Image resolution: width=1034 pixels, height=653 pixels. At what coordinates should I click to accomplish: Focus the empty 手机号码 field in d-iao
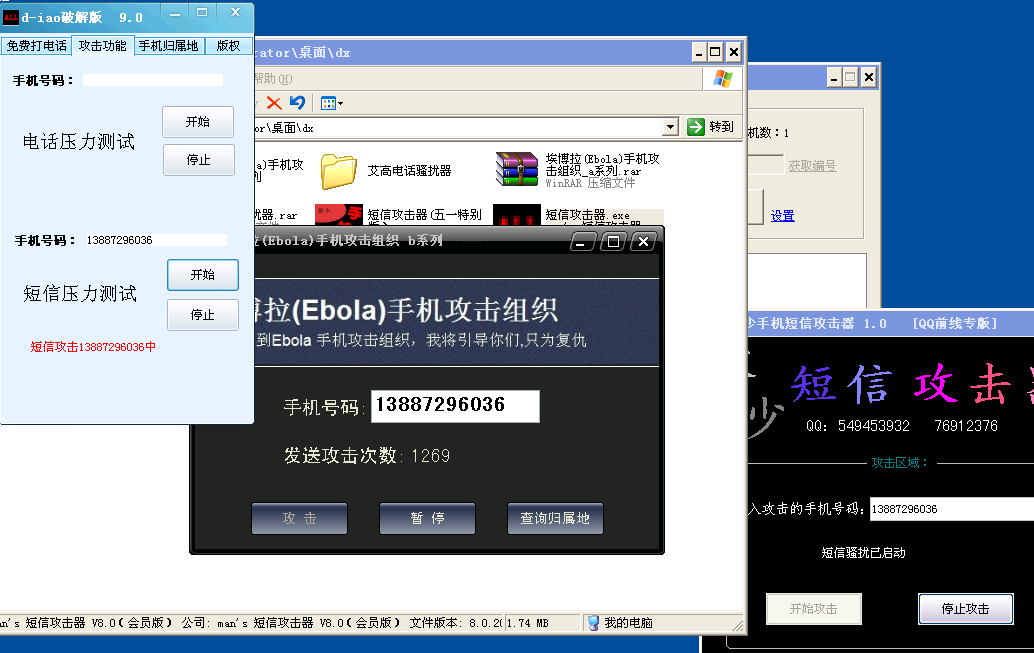153,80
